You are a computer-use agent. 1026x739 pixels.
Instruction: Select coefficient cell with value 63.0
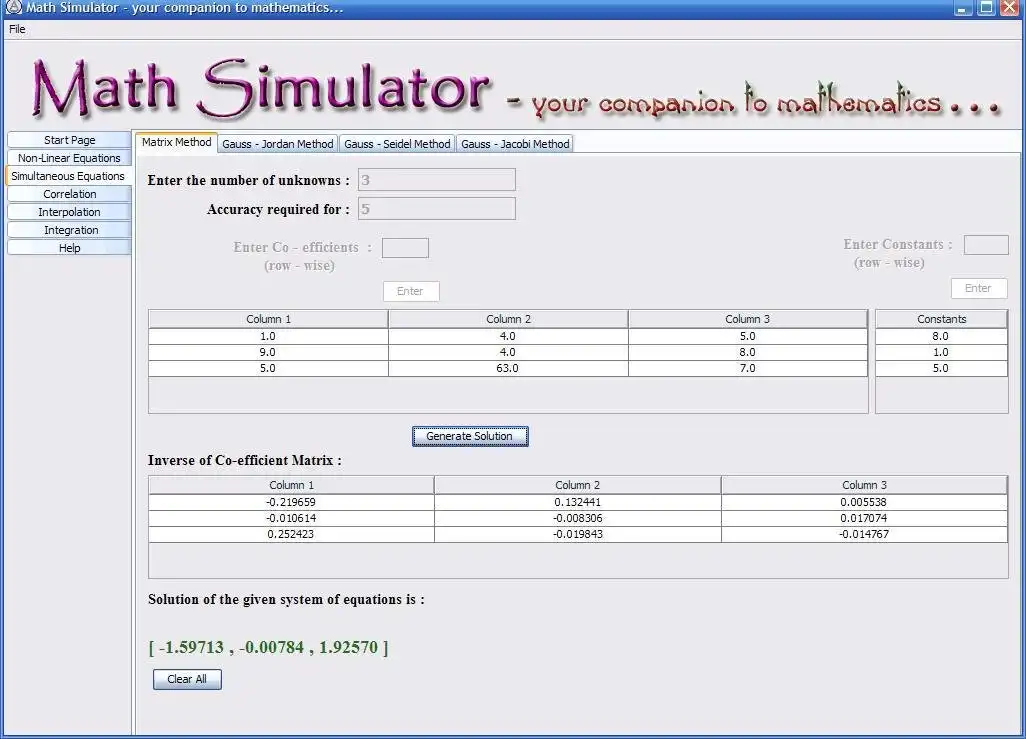pos(508,369)
